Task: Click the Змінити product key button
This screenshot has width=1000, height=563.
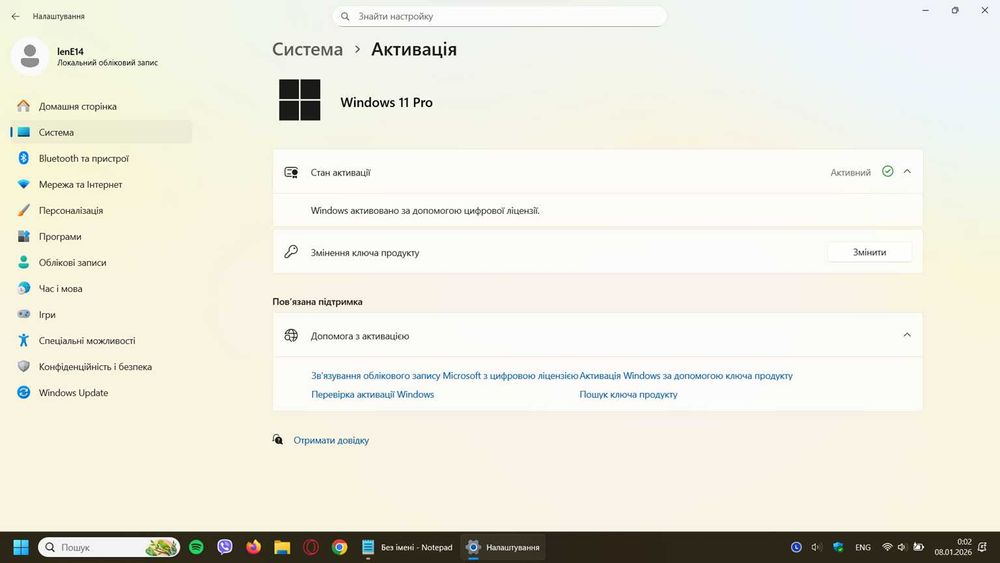Action: pos(869,252)
